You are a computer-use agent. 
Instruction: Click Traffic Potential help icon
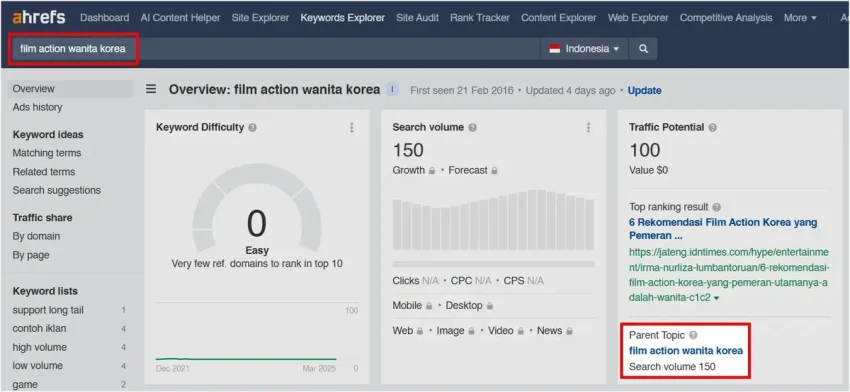coord(712,127)
